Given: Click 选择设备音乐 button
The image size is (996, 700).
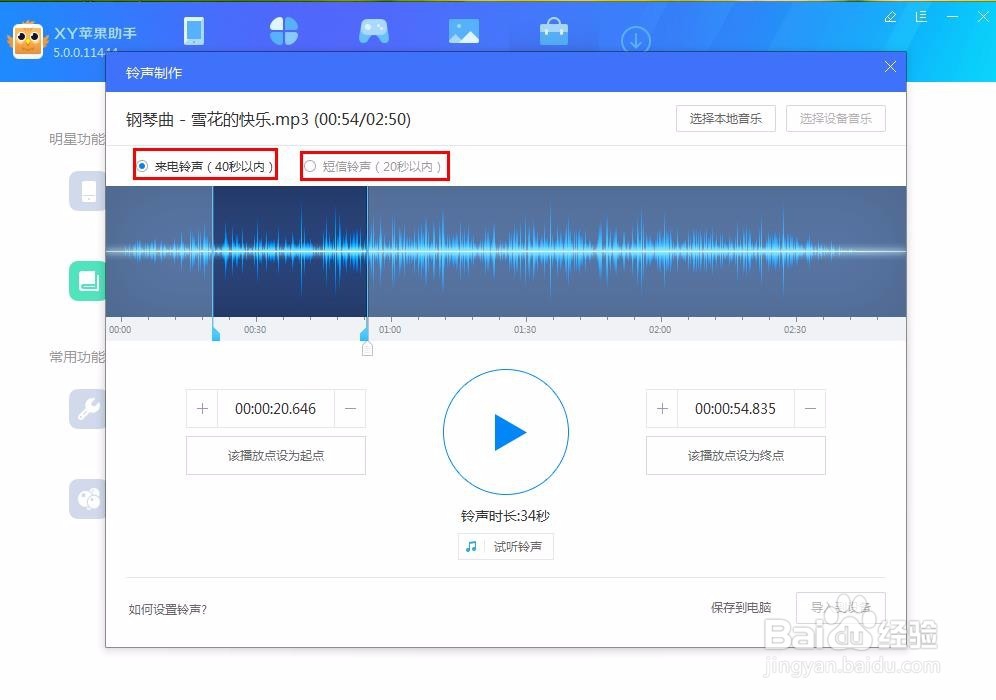Looking at the screenshot, I should (835, 119).
